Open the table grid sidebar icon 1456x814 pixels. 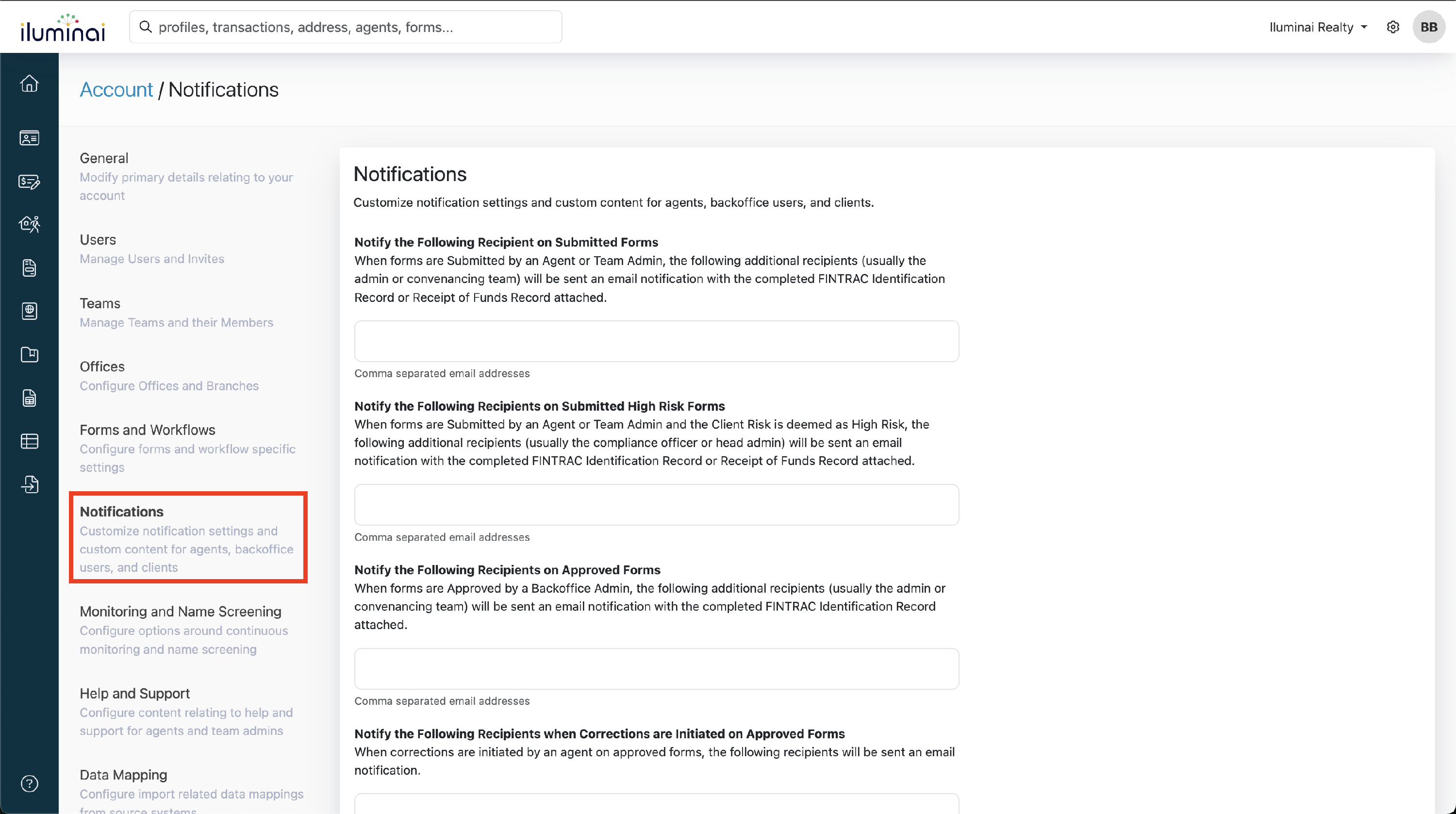tap(30, 441)
